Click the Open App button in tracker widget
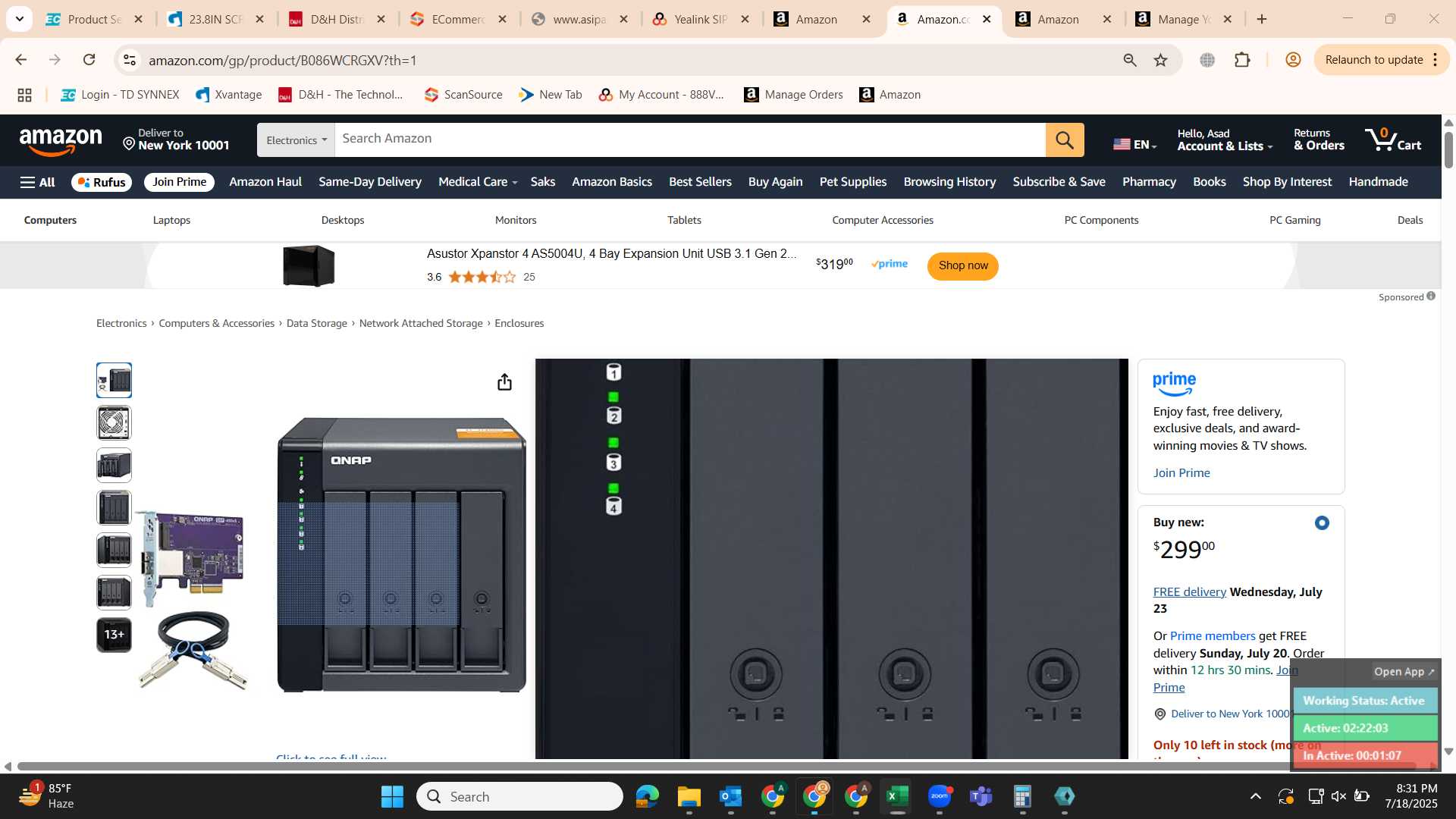This screenshot has width=1456, height=819. click(x=1404, y=672)
